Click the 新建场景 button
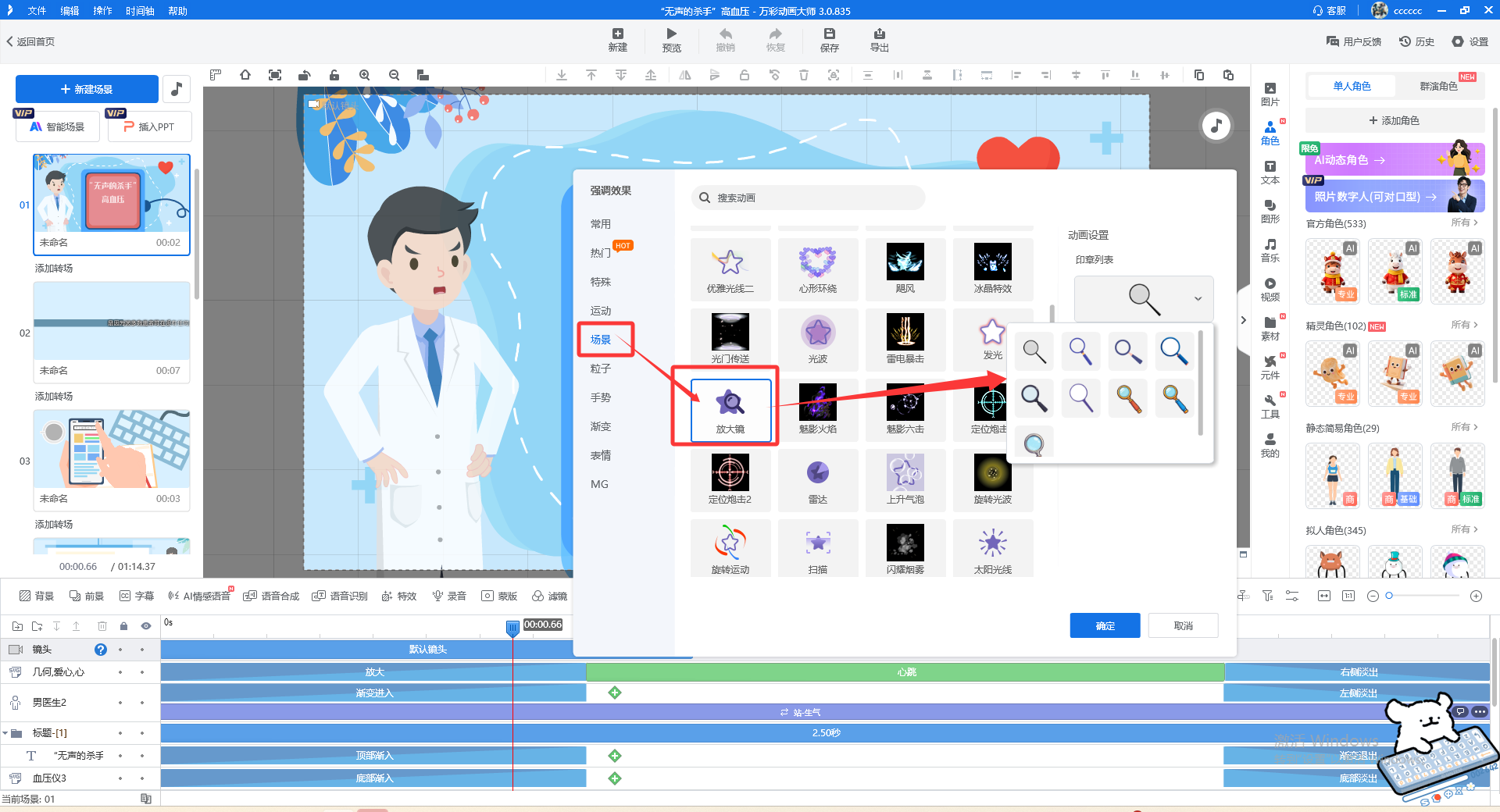The image size is (1500, 812). pyautogui.click(x=87, y=89)
